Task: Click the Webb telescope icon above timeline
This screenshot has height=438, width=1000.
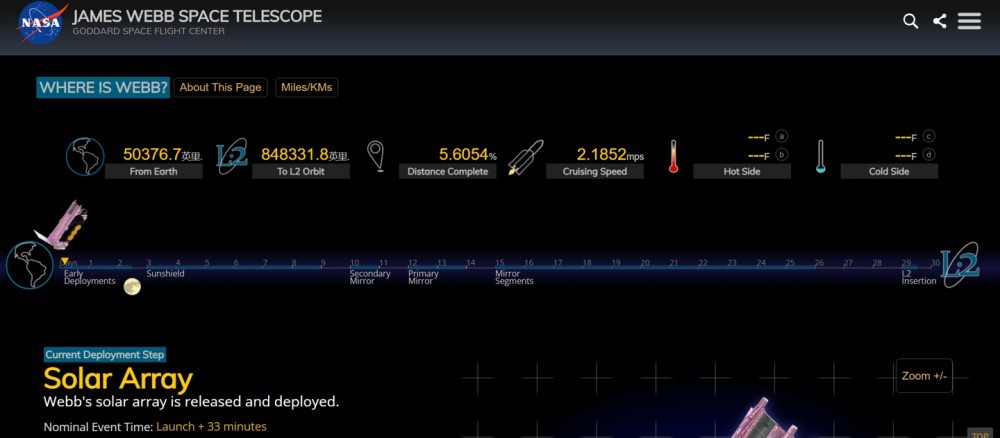Action: (x=62, y=224)
